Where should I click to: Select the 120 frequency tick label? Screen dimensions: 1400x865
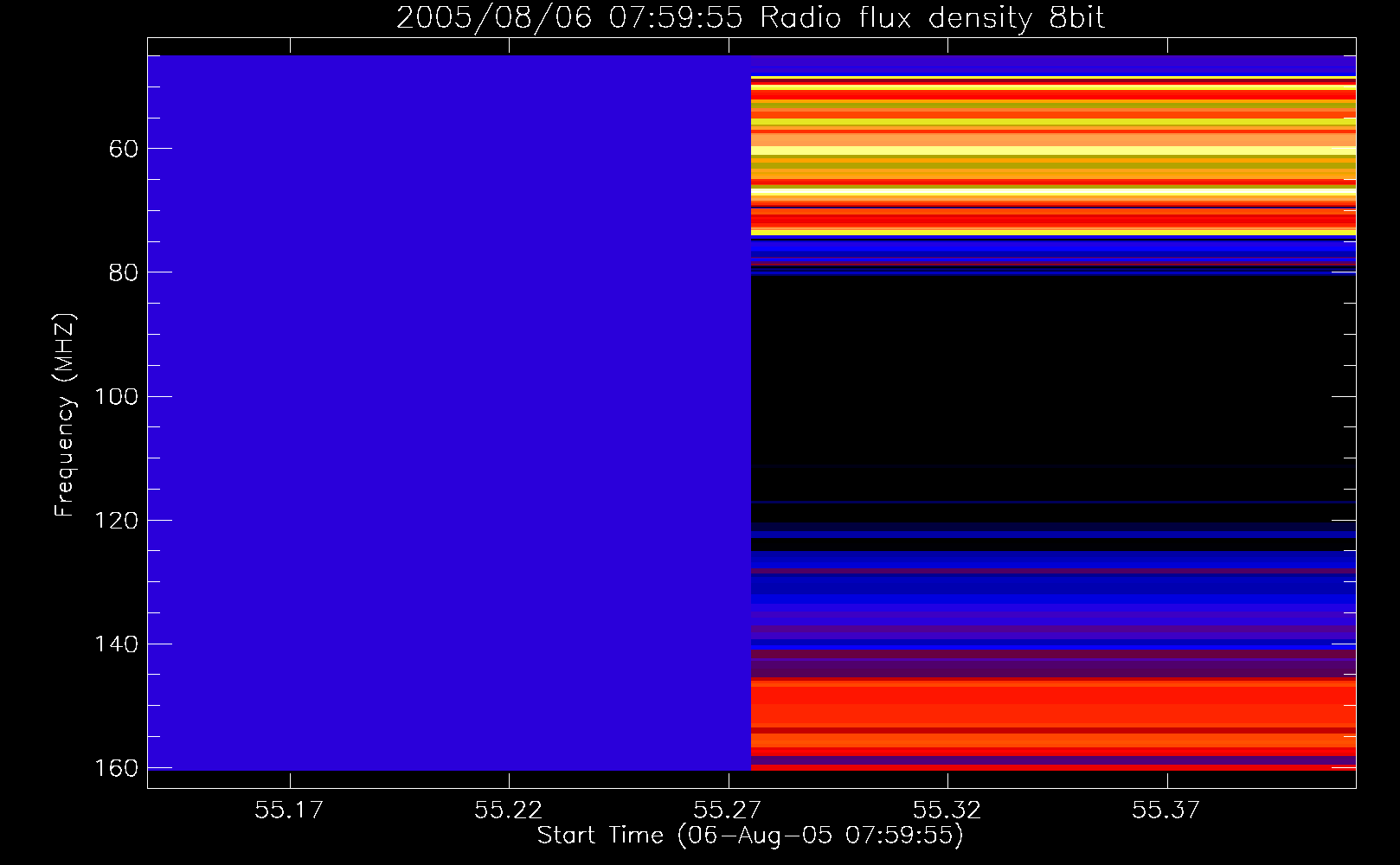coord(116,521)
